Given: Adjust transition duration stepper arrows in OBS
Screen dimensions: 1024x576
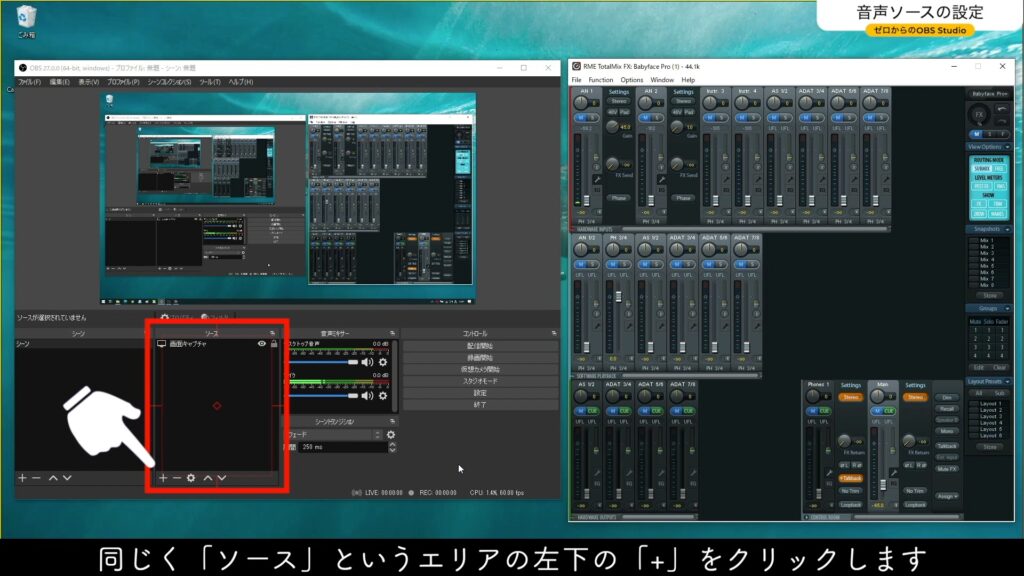Looking at the screenshot, I should coord(392,447).
